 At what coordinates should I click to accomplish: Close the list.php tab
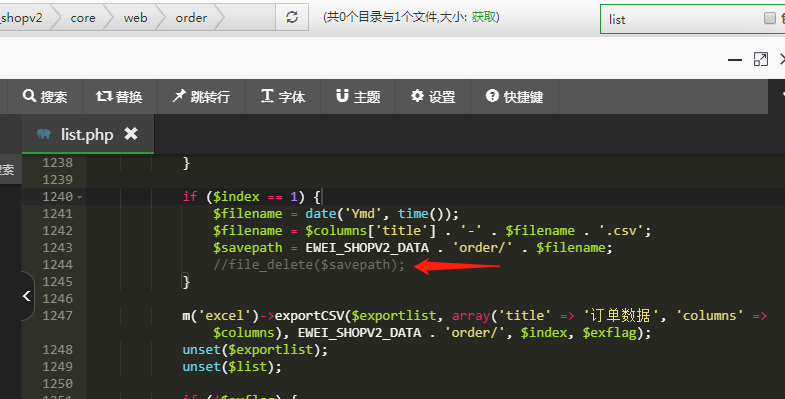click(x=131, y=134)
